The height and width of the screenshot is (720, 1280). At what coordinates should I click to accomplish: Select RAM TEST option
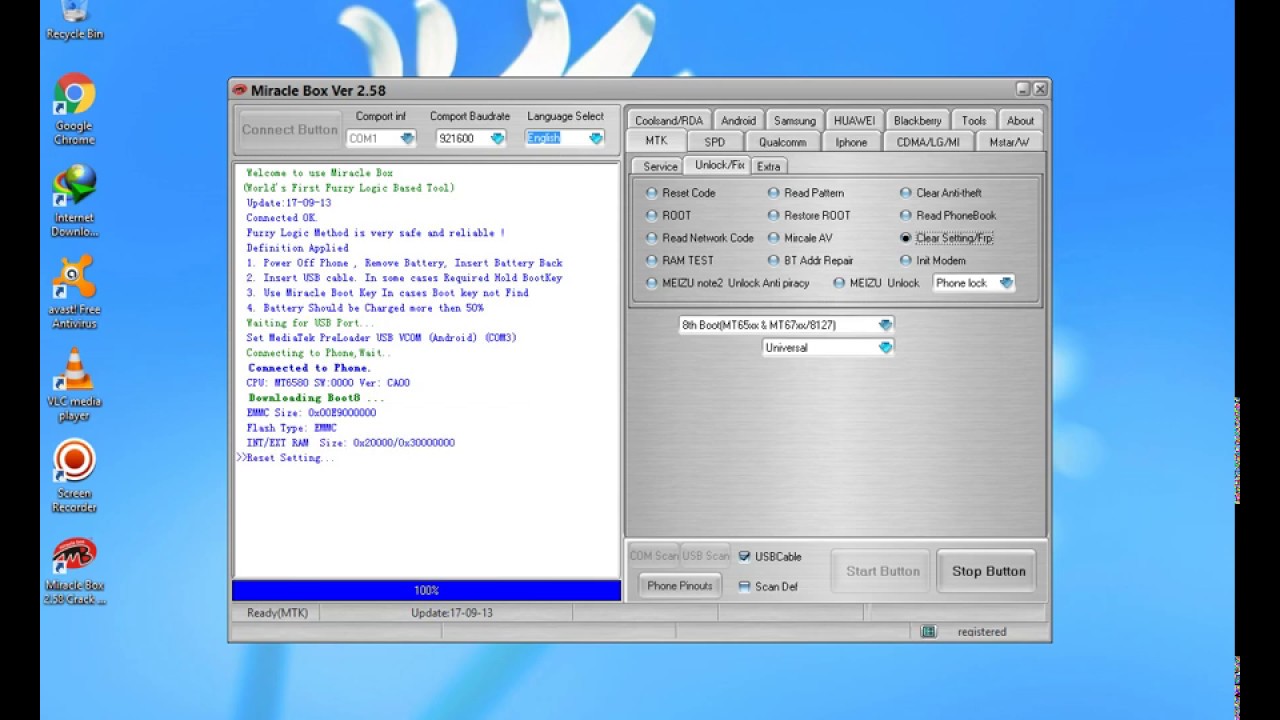point(680,260)
